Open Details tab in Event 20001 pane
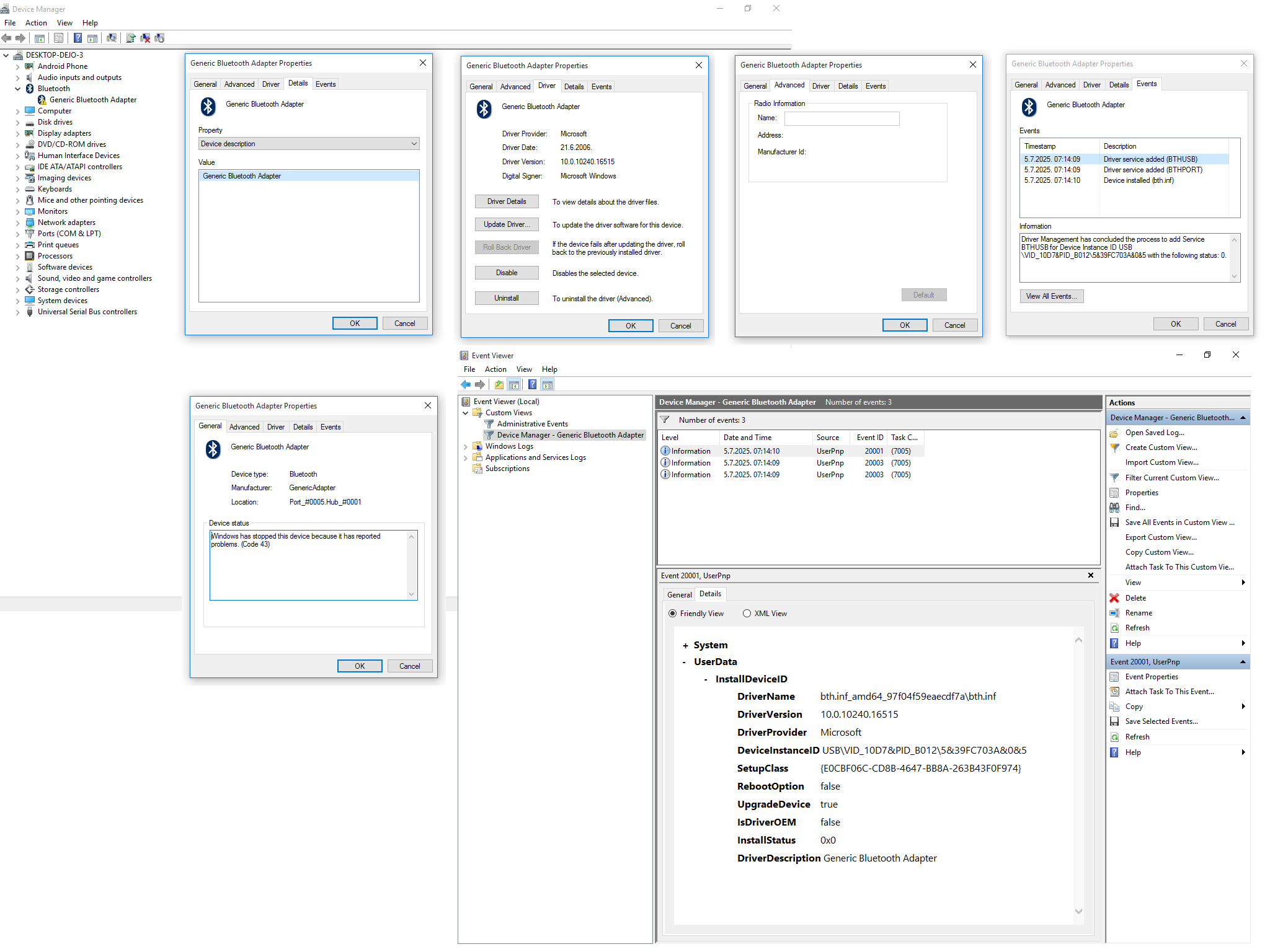This screenshot has width=1270, height=952. tap(710, 594)
